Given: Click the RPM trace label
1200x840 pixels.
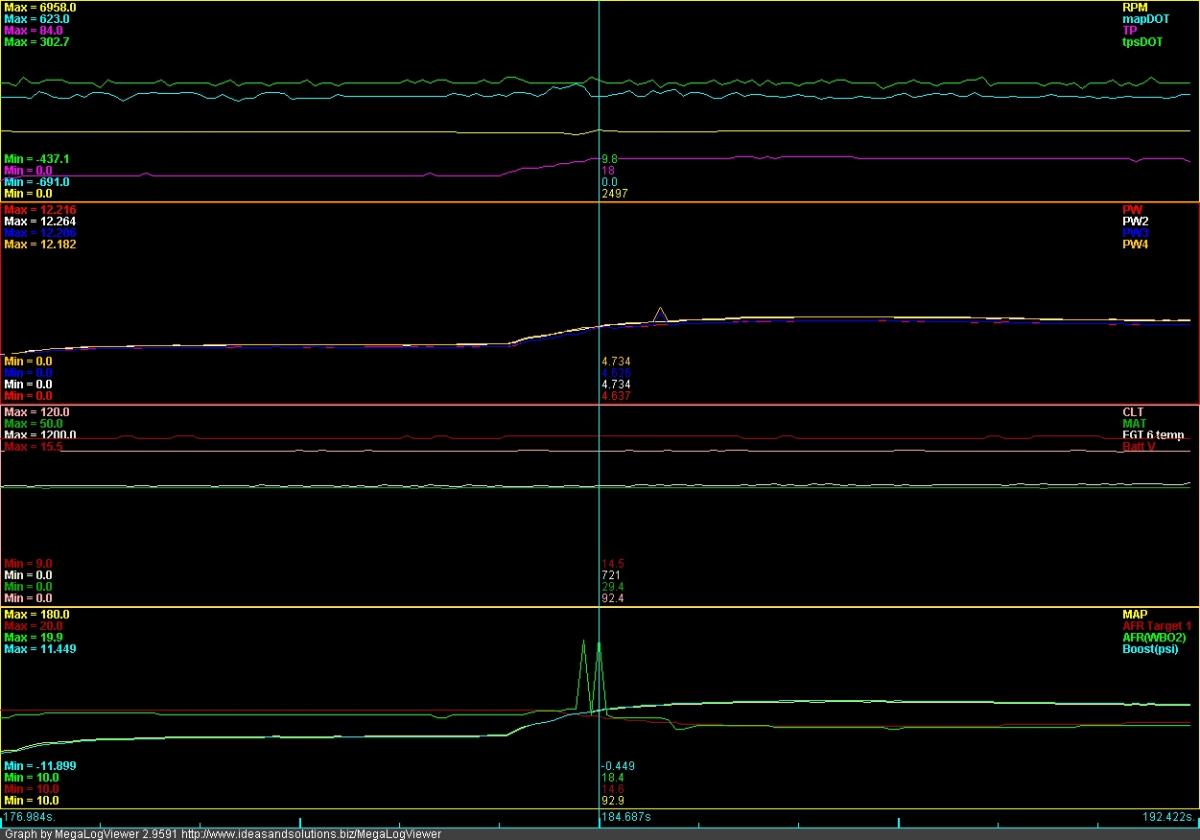Looking at the screenshot, I should (1136, 7).
